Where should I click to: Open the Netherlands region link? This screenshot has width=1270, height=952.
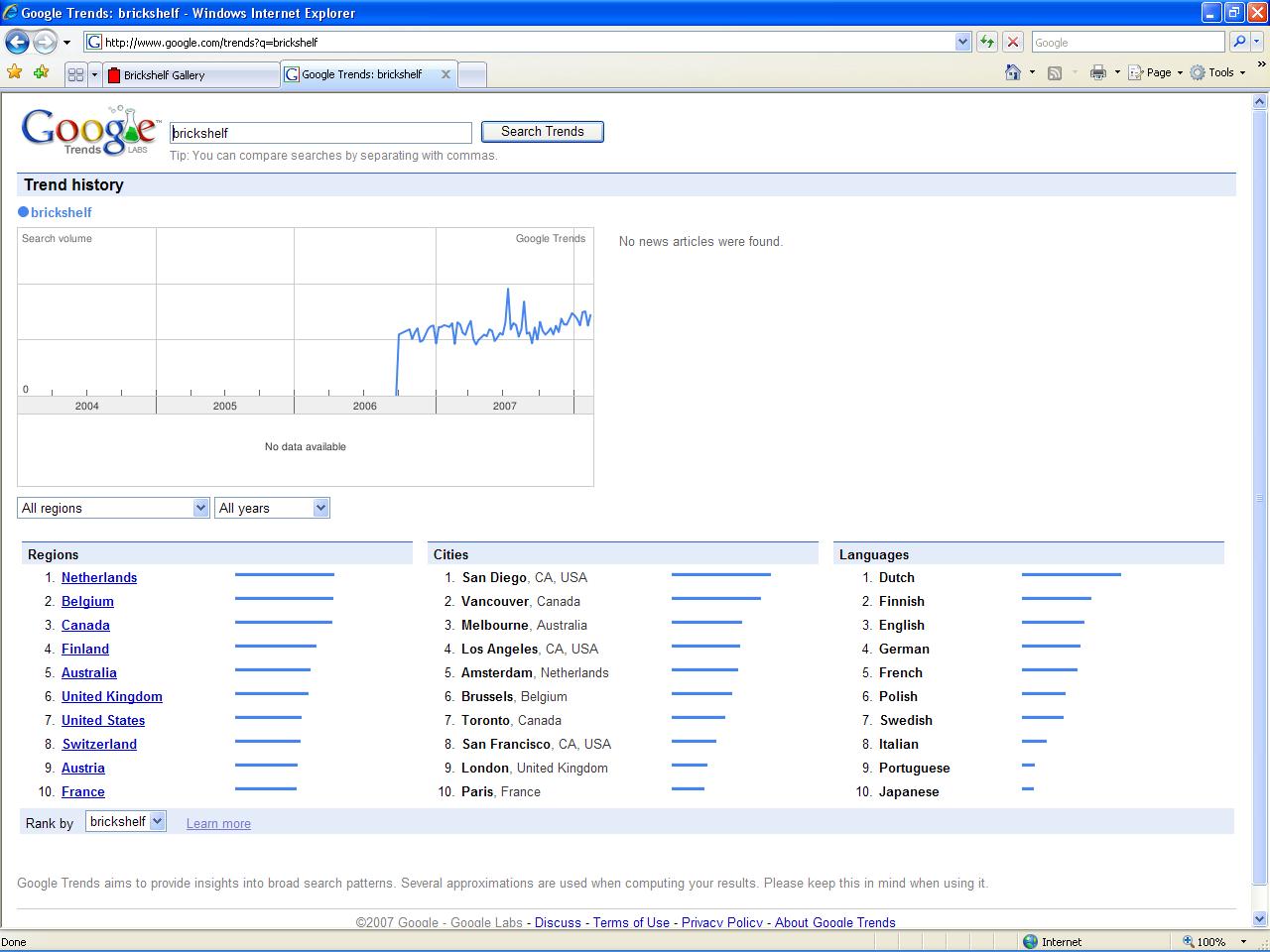point(99,577)
